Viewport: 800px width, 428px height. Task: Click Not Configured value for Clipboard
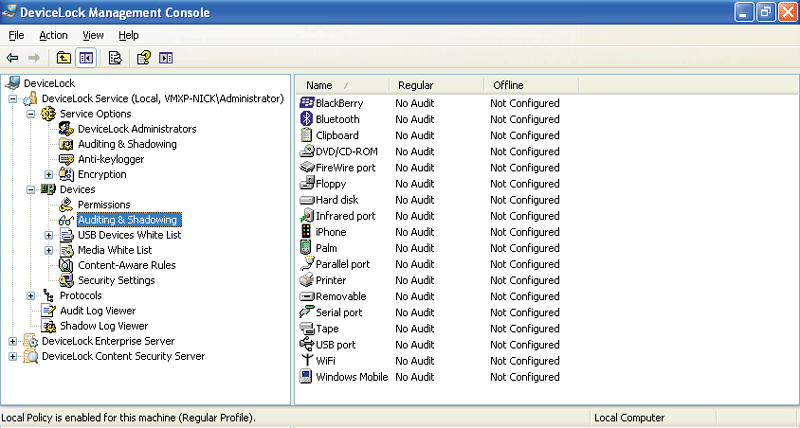pos(525,135)
